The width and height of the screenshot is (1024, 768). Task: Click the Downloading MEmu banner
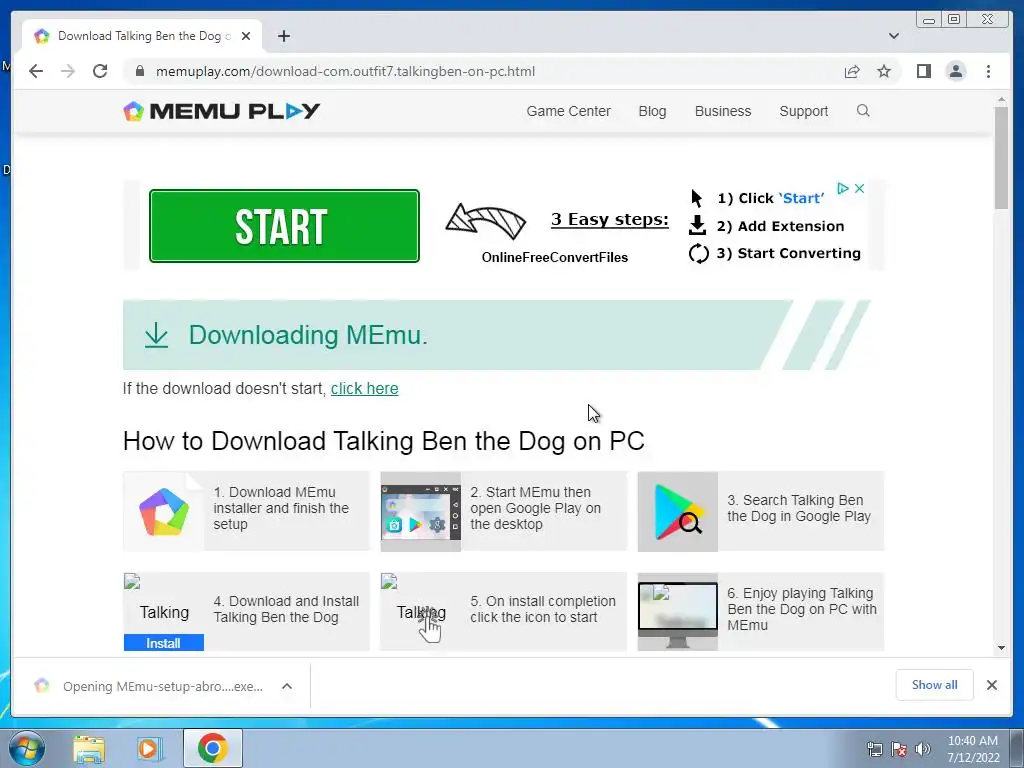(x=496, y=335)
